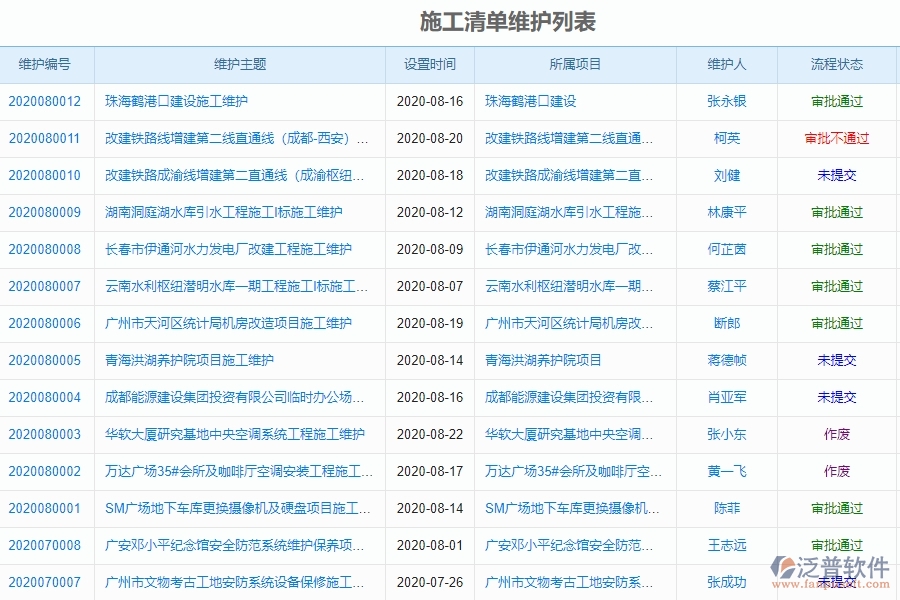The image size is (900, 600).
Task: Click status link 审批通过 for 珠海鹤港口建设施工维护
Action: pos(836,101)
